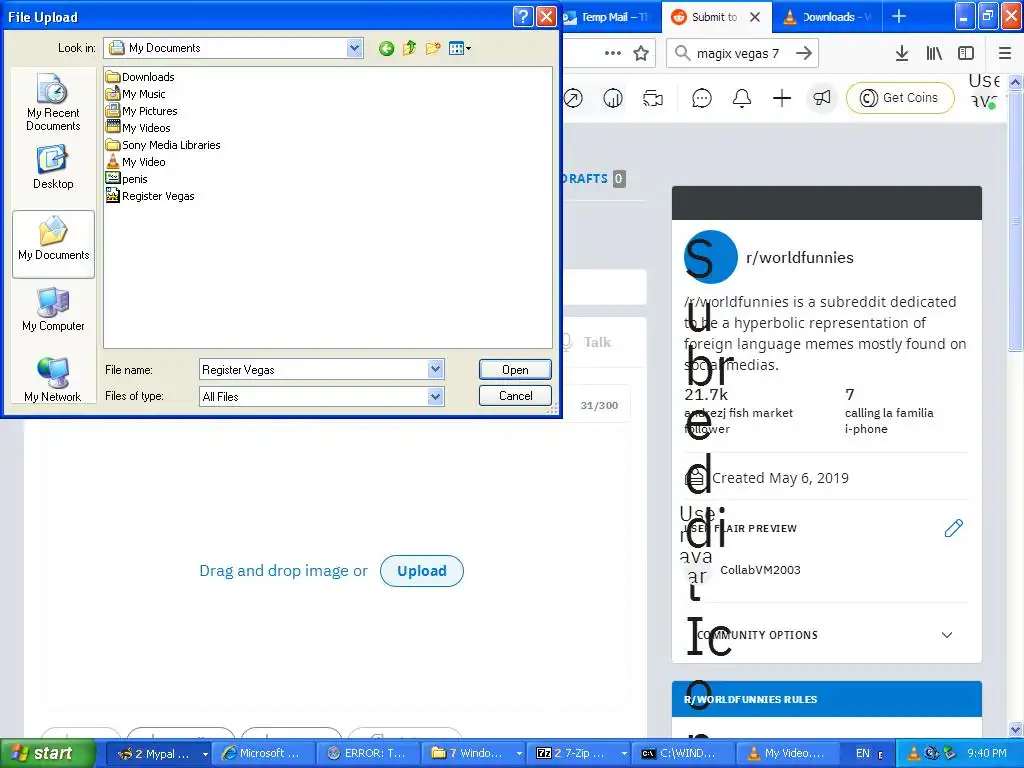Open the r/worldfunnies community link
Screen dimensions: 1024x768
coord(799,257)
